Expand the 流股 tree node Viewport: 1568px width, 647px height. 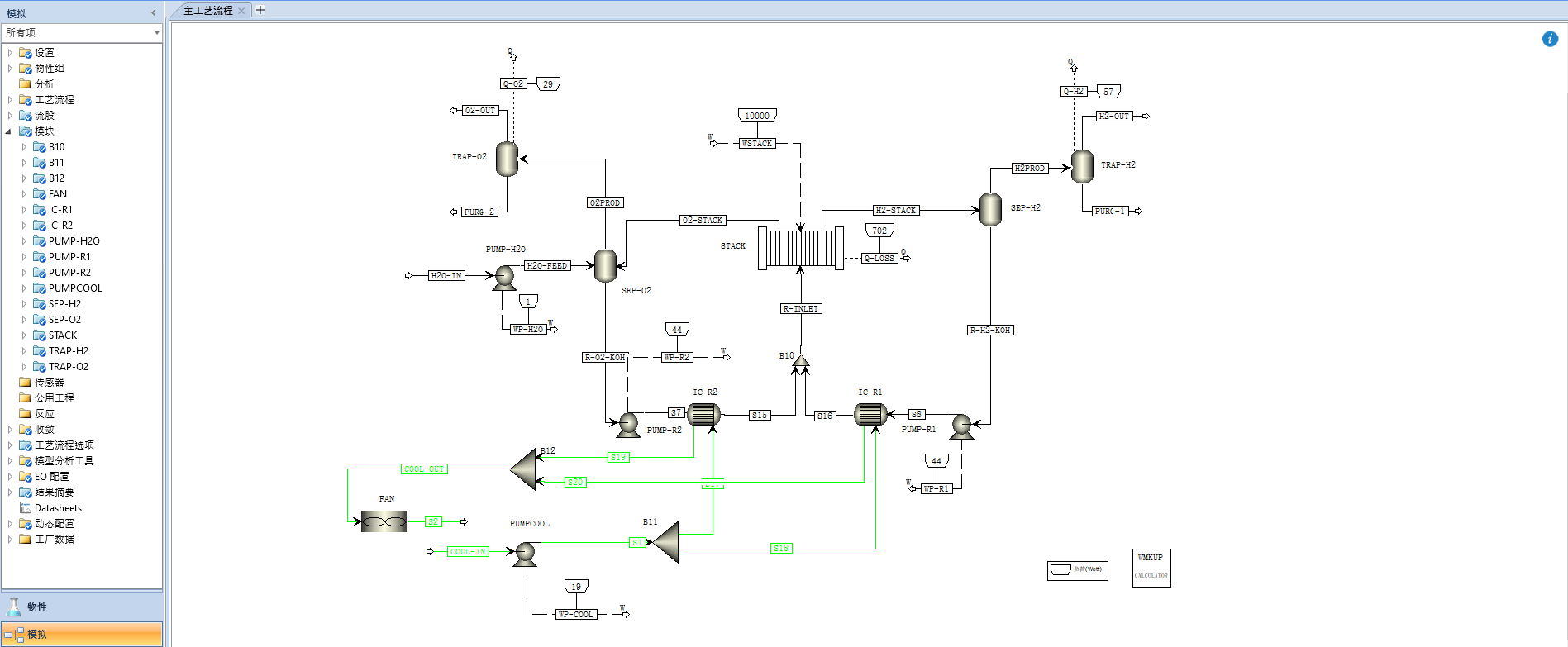click(x=10, y=116)
